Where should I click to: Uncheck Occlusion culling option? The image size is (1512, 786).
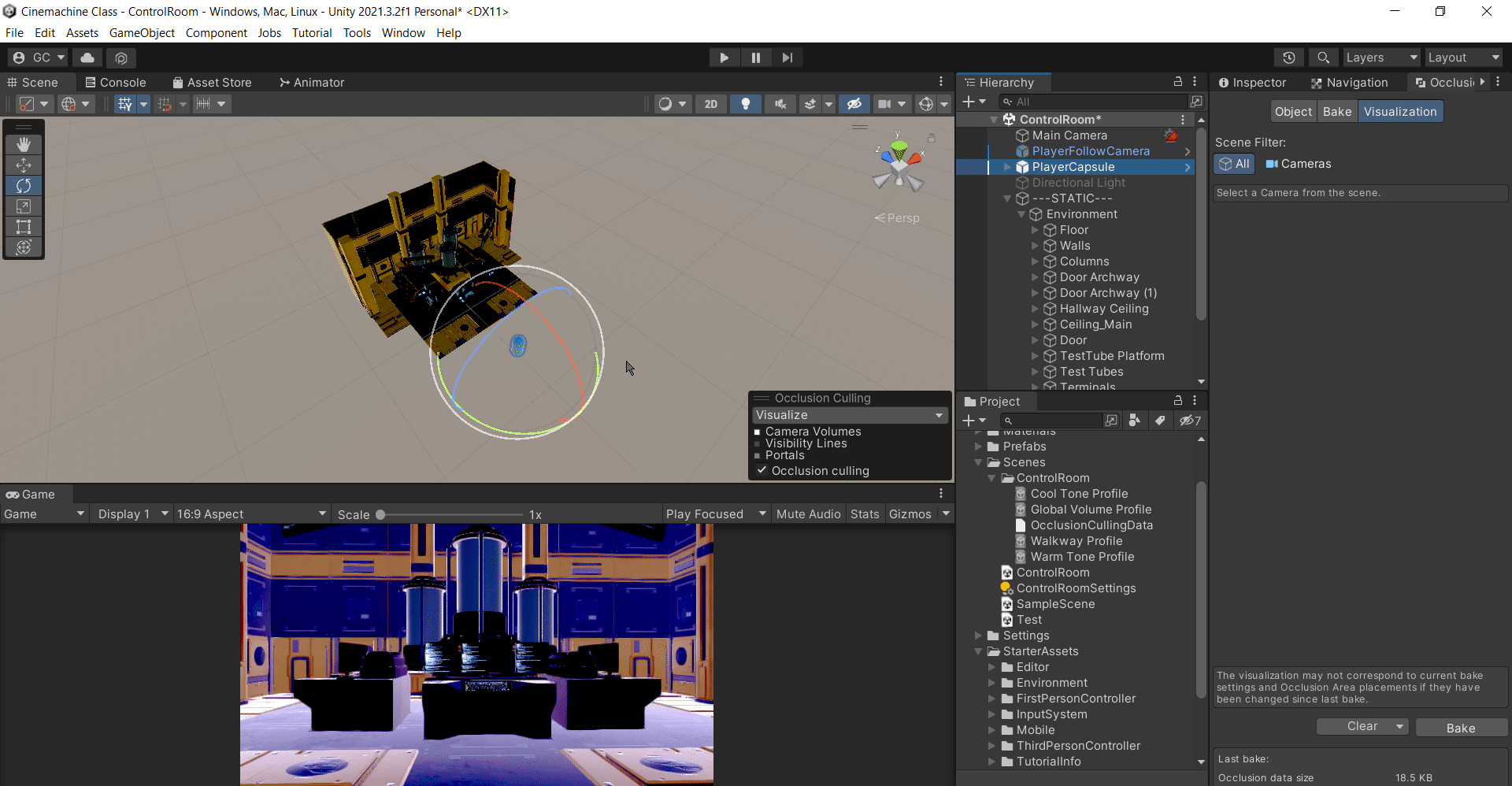coord(762,471)
